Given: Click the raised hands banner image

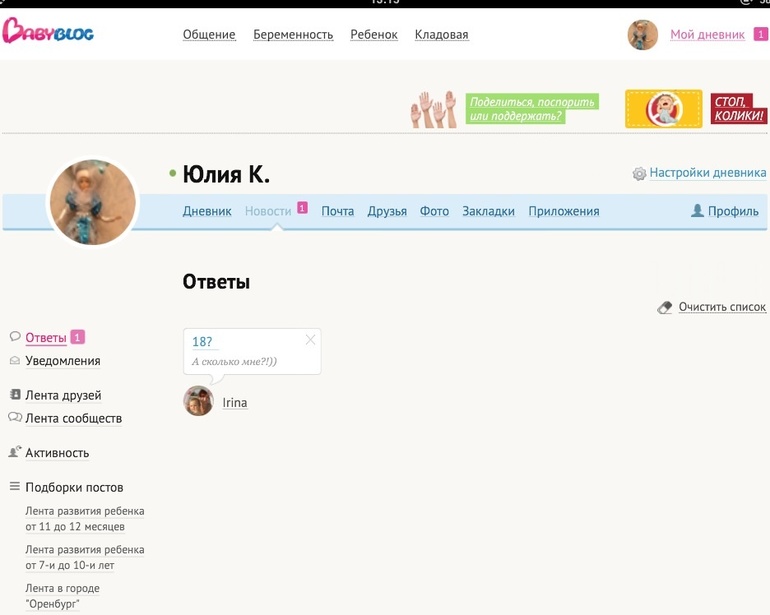Looking at the screenshot, I should click(x=433, y=109).
